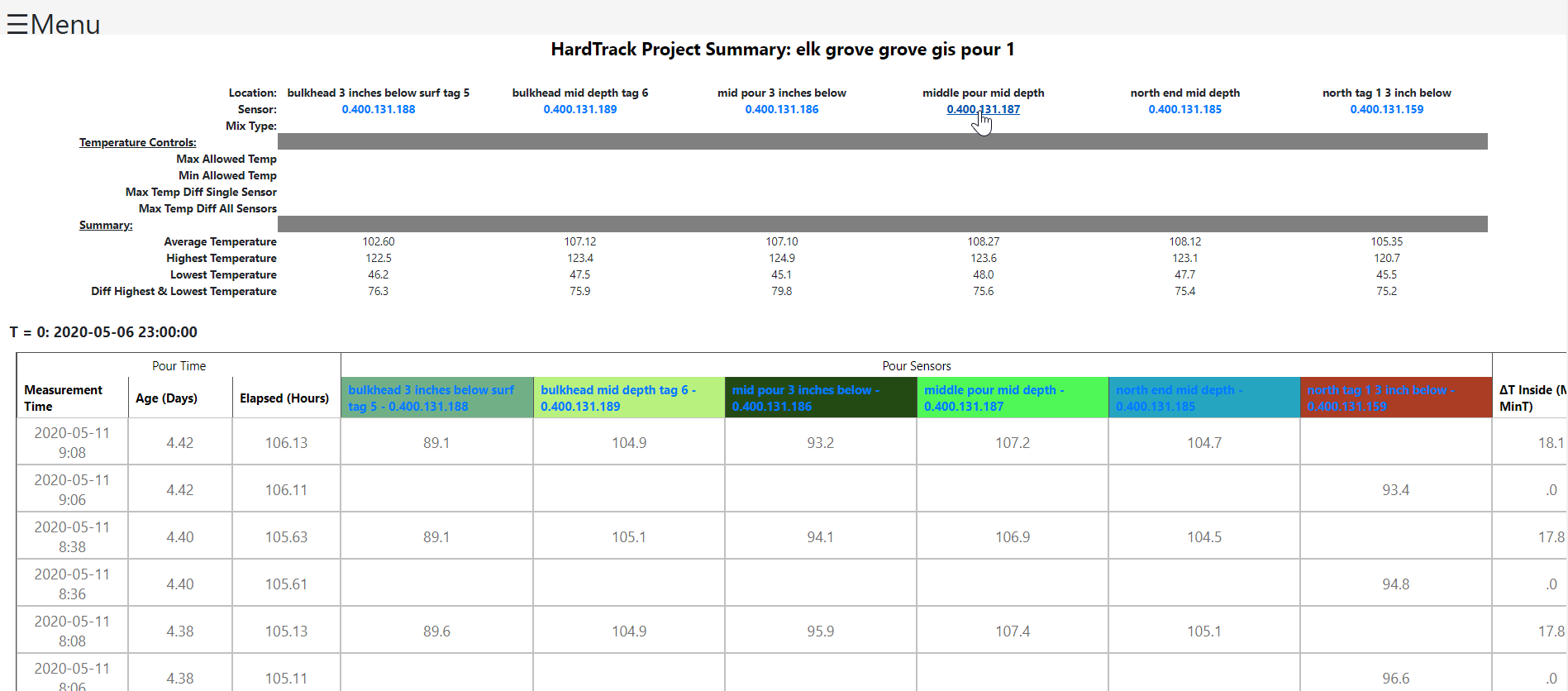Click sensor reading 96.6 in the table
1568x691 pixels.
click(x=1396, y=679)
